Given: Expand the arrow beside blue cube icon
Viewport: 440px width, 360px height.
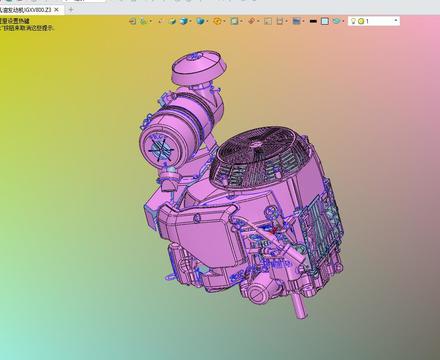Looking at the screenshot, I should [190, 21].
